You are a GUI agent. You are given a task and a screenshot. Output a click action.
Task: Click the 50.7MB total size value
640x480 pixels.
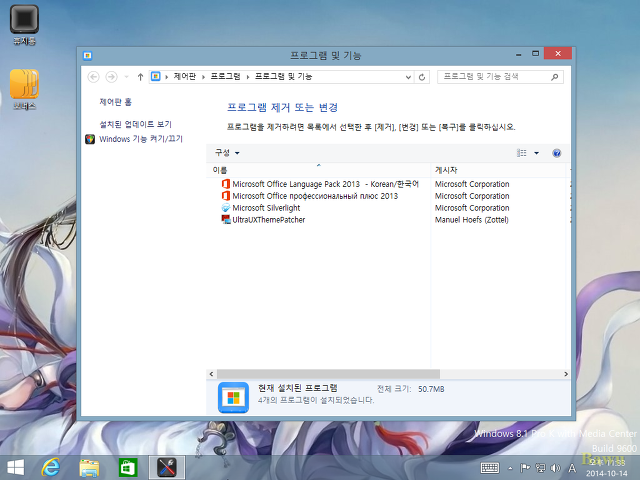431,389
